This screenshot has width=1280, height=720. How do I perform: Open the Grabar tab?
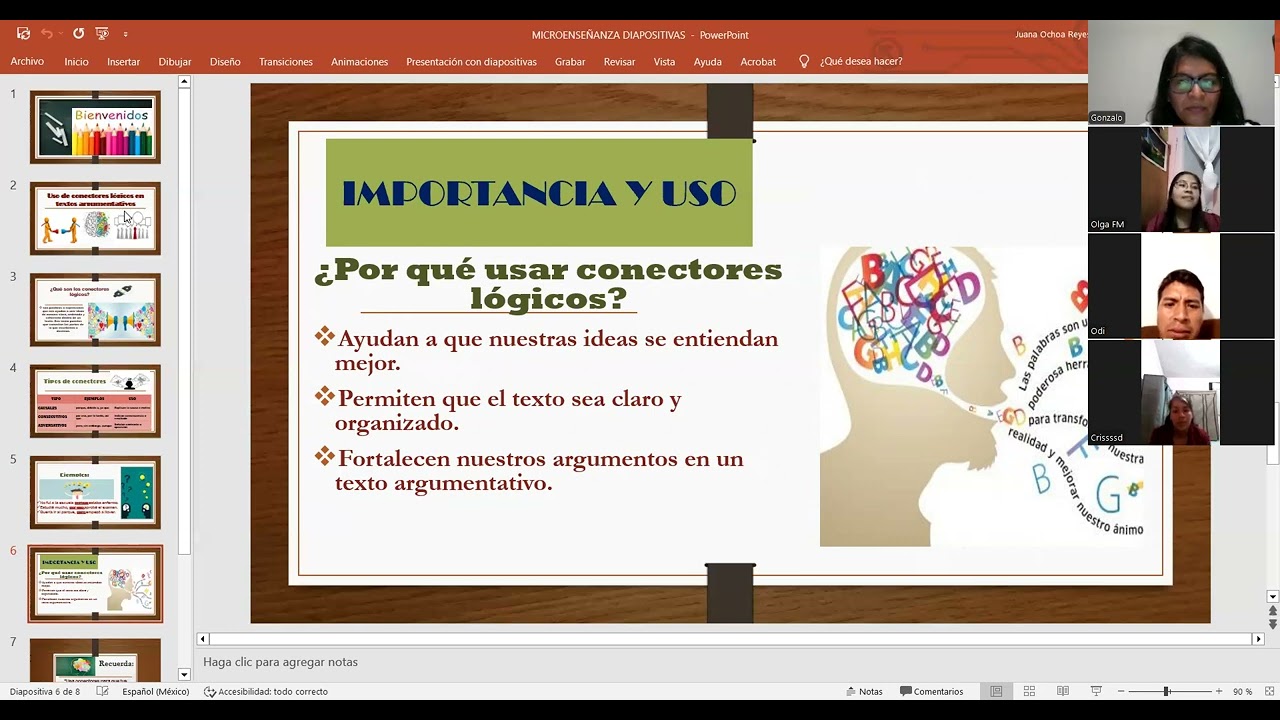(x=570, y=61)
